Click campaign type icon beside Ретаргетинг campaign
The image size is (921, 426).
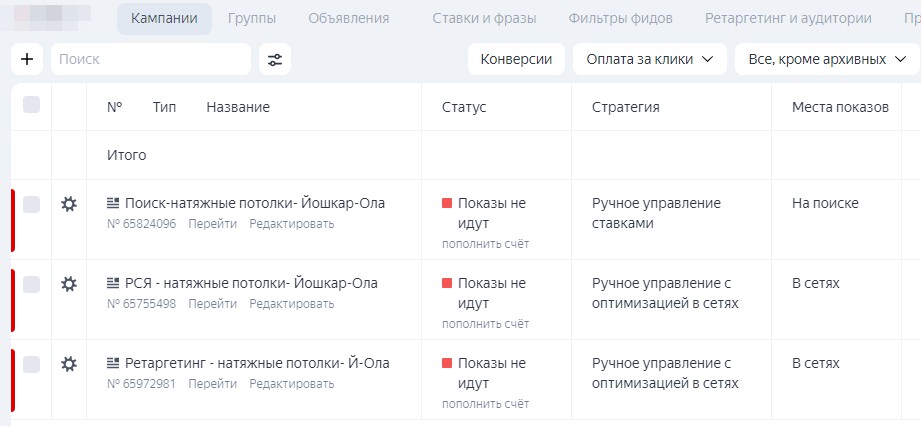113,364
